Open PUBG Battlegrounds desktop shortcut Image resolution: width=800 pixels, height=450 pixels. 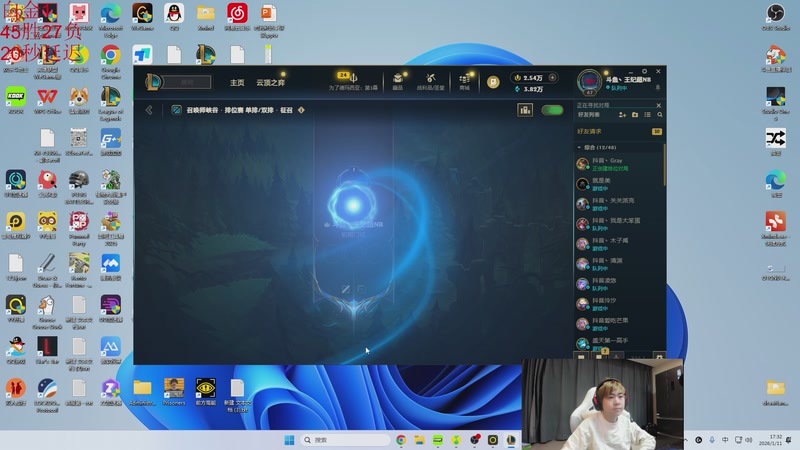(79, 187)
